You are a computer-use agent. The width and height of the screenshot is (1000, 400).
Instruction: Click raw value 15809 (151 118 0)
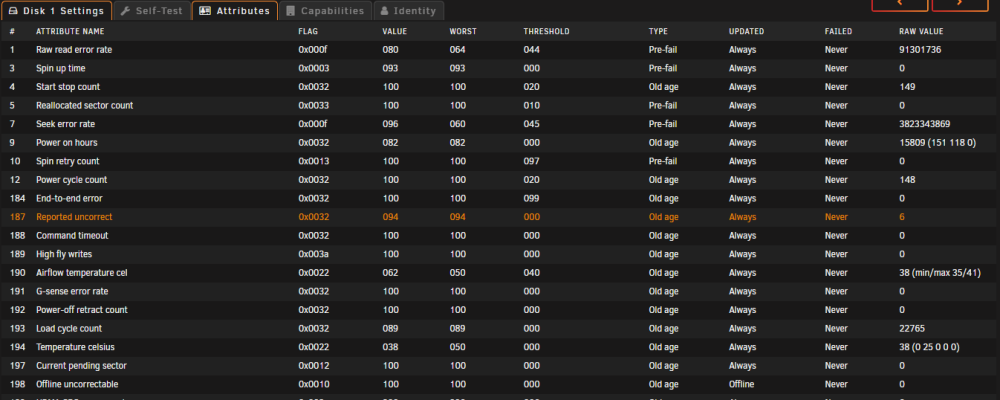pyautogui.click(x=937, y=142)
